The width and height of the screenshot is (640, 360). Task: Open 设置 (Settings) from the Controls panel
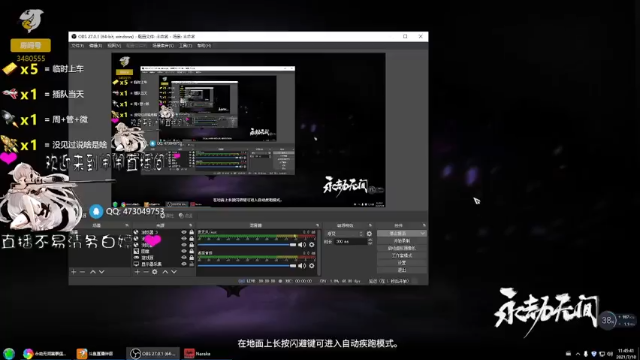402,263
